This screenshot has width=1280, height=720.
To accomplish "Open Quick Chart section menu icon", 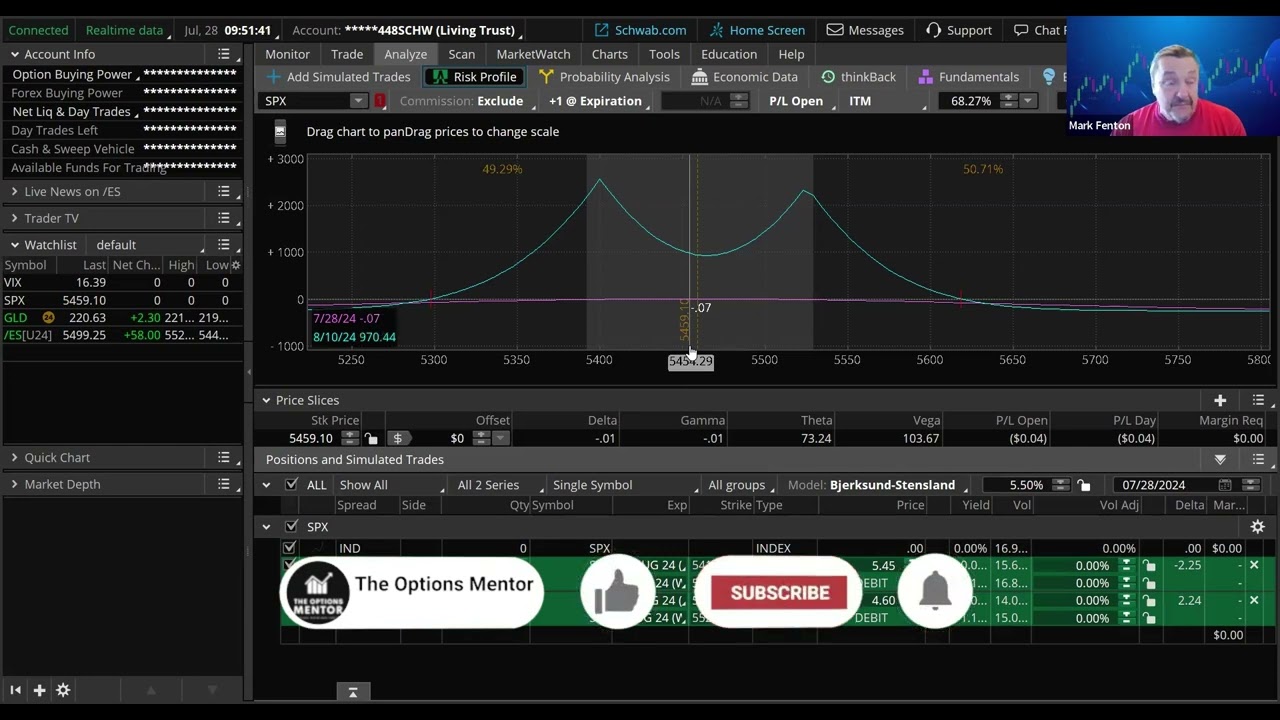I will 224,457.
